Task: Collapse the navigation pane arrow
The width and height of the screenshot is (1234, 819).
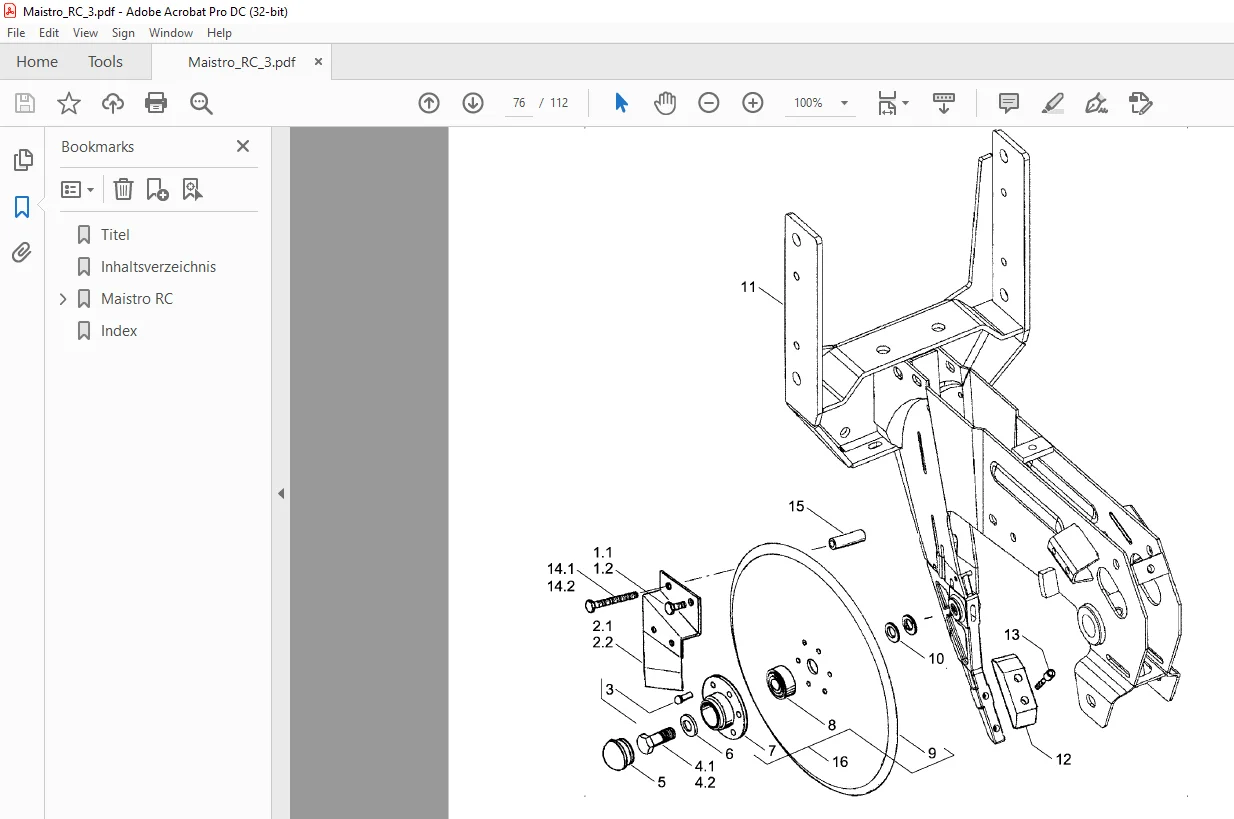Action: click(x=281, y=493)
